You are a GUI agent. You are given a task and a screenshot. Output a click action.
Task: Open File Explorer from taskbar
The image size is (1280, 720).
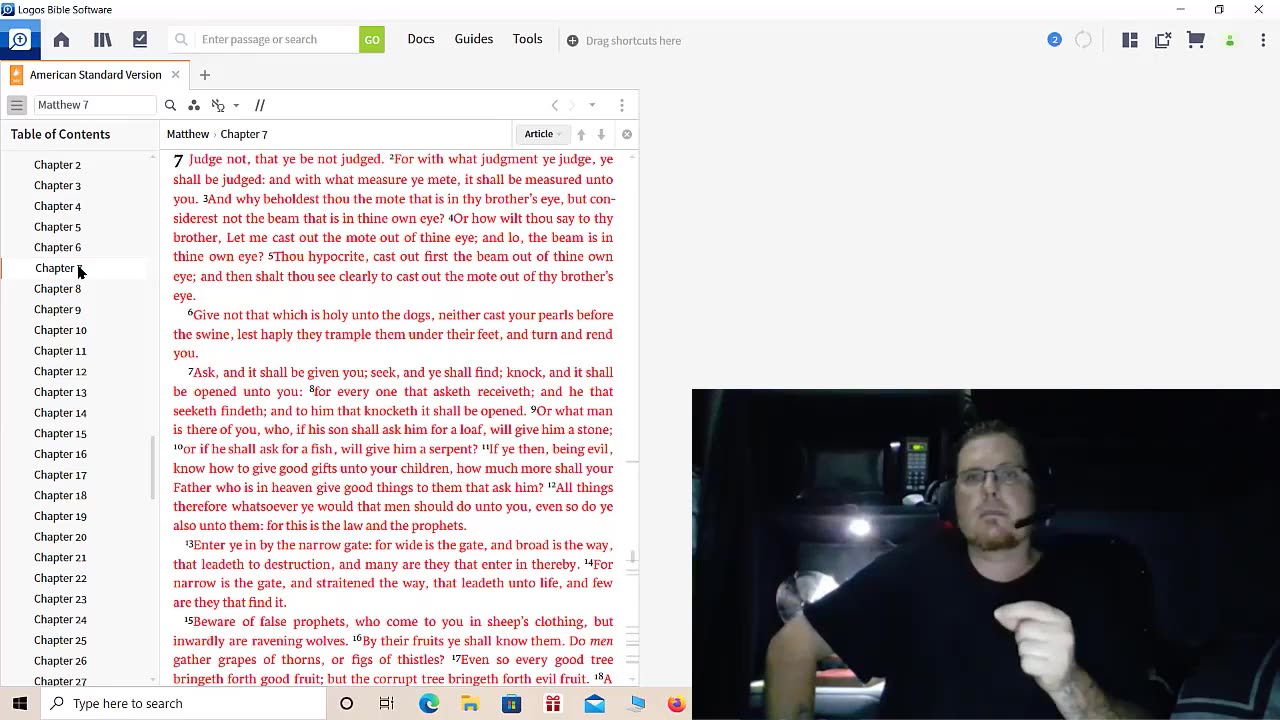tap(470, 704)
